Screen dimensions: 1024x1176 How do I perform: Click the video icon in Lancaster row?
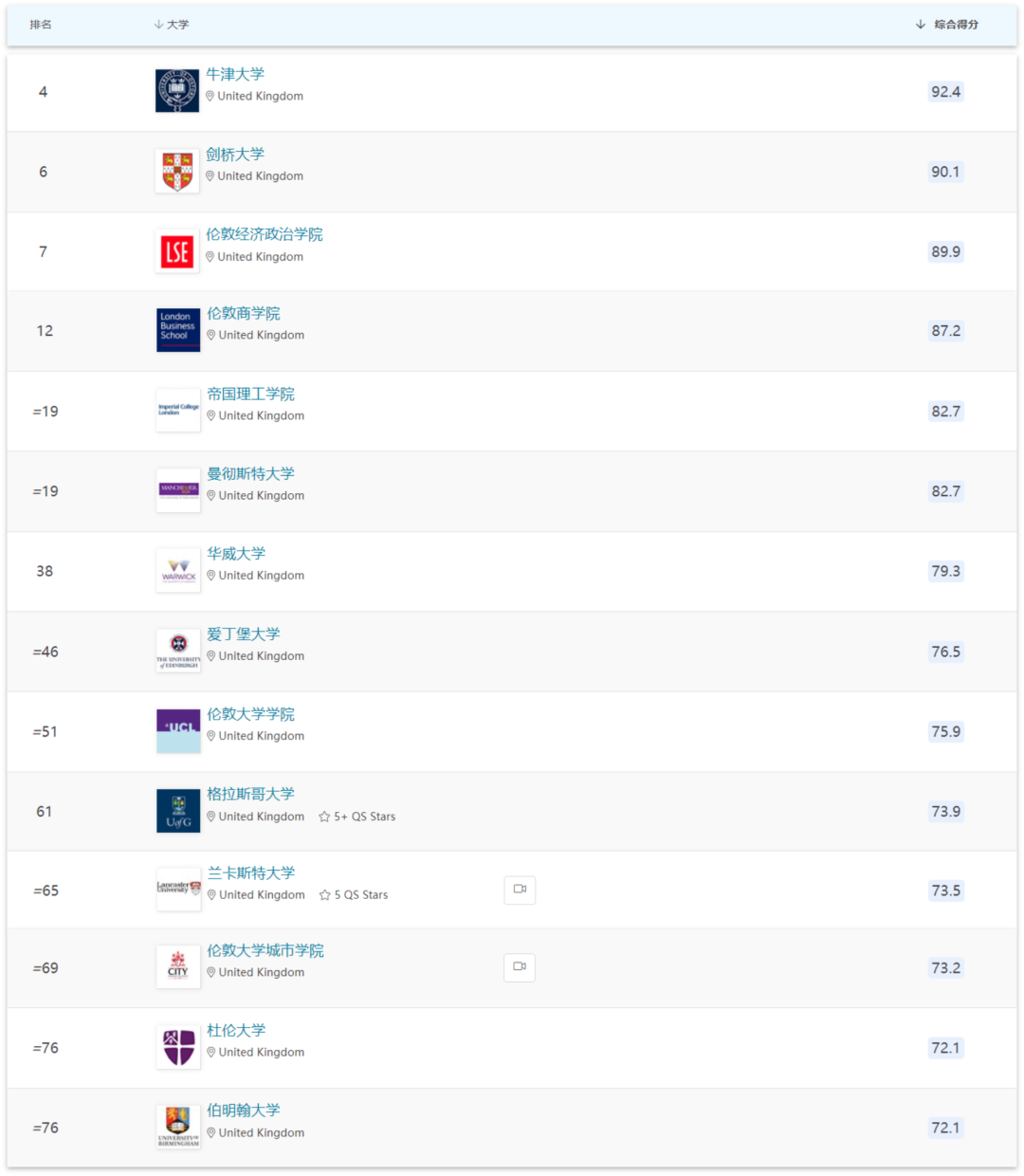[520, 890]
